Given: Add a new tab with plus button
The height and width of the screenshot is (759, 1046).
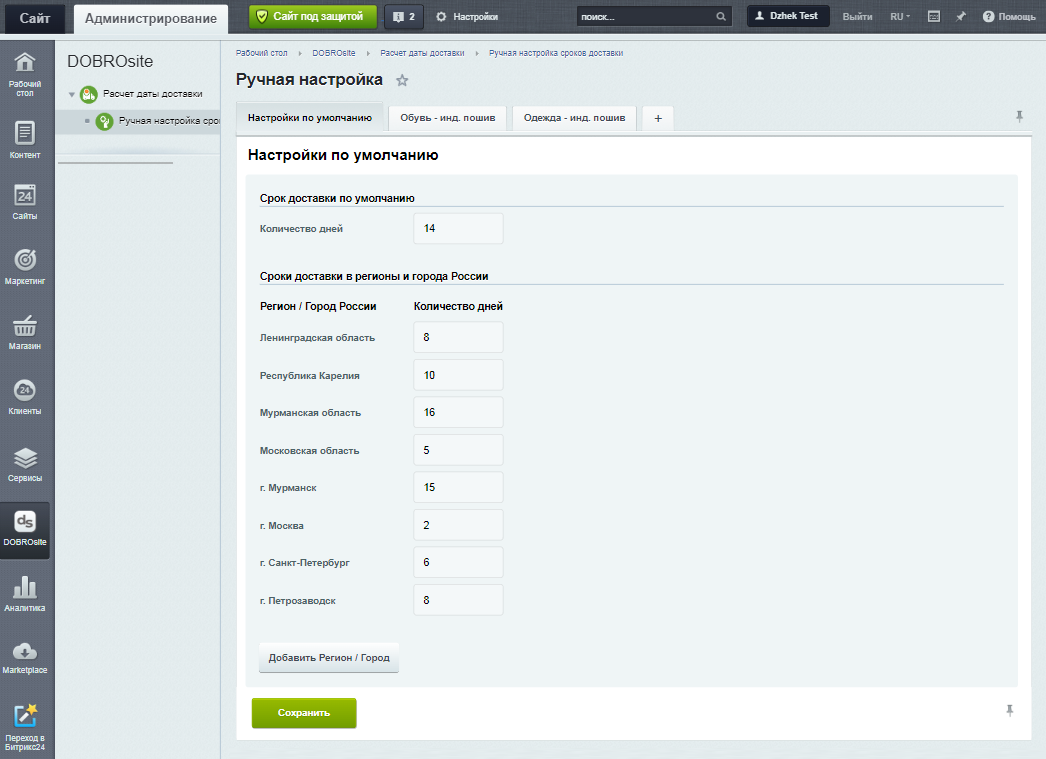Looking at the screenshot, I should (658, 118).
